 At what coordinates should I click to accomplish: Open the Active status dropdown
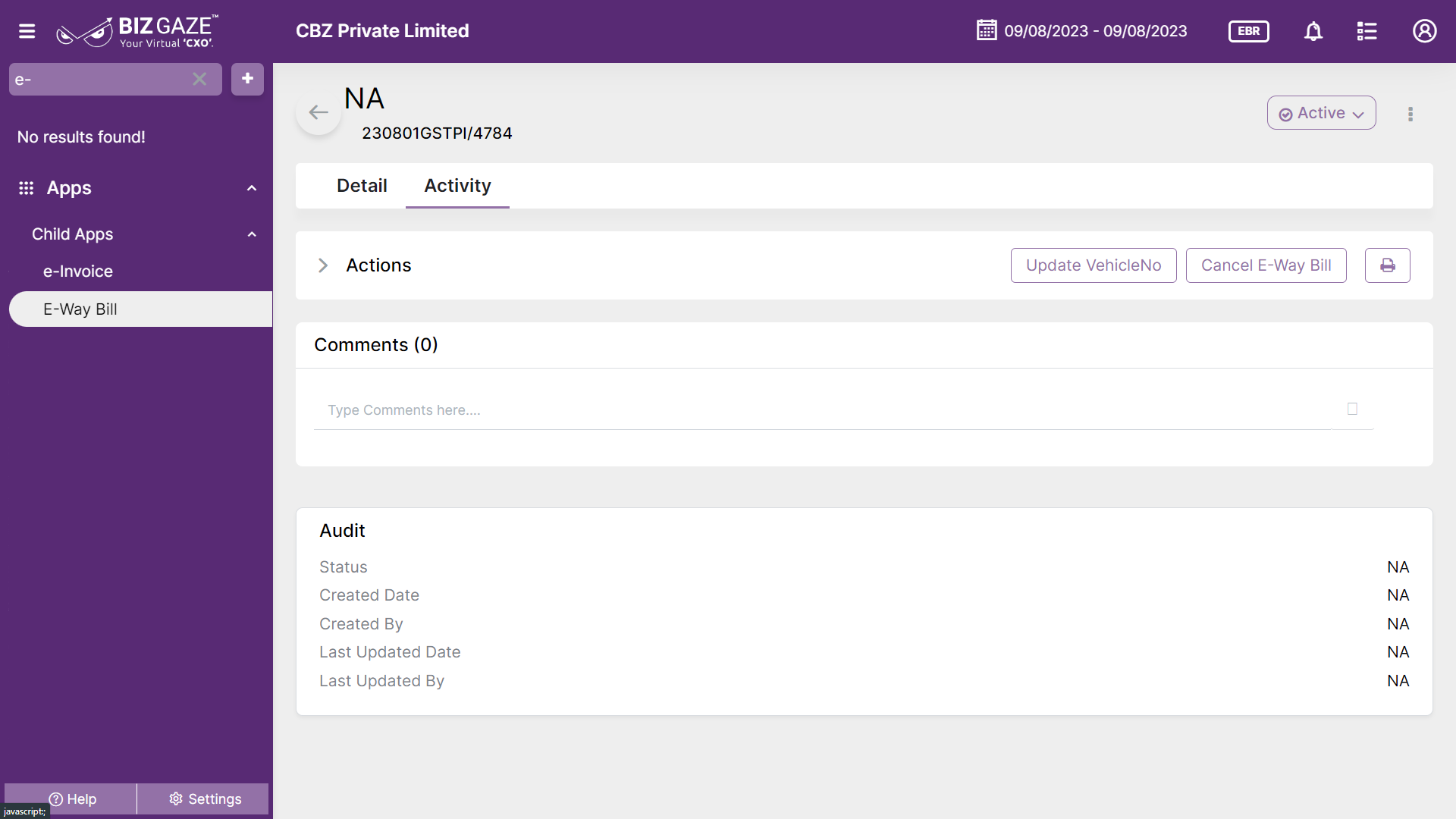pyautogui.click(x=1321, y=113)
